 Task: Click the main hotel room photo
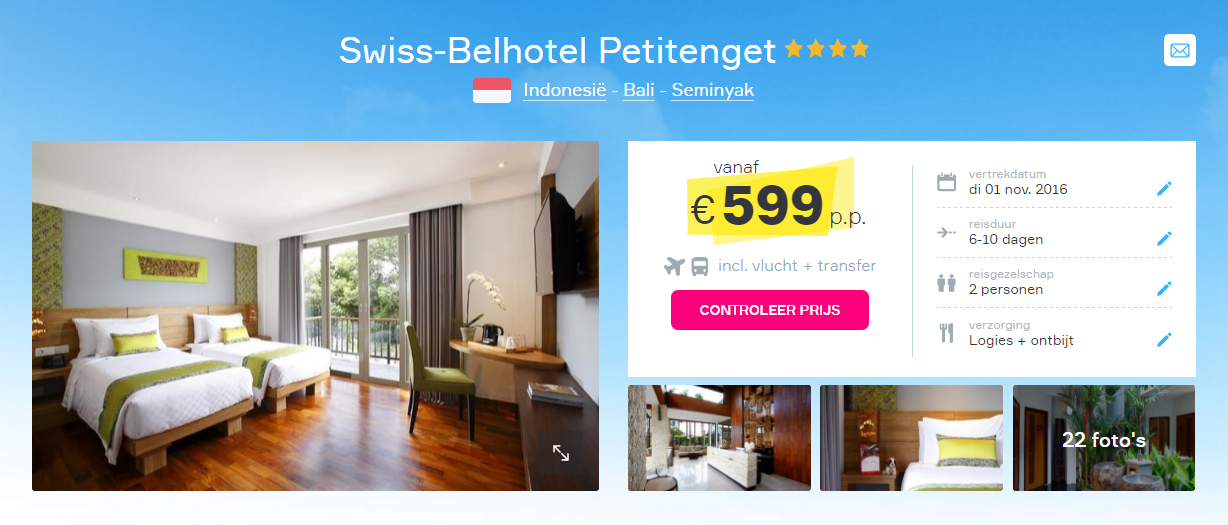click(315, 316)
